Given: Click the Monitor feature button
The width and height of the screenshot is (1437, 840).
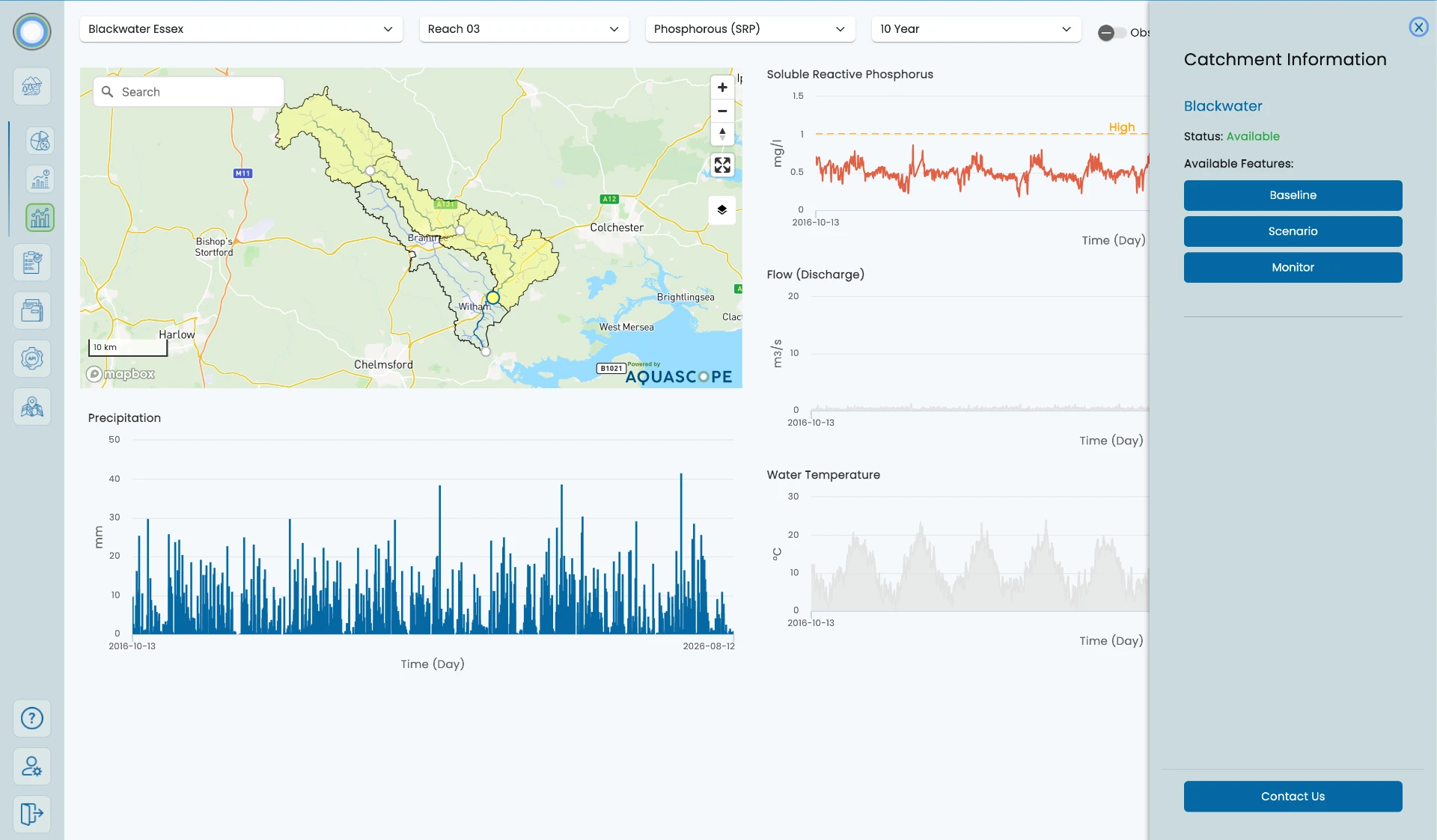Looking at the screenshot, I should point(1293,267).
